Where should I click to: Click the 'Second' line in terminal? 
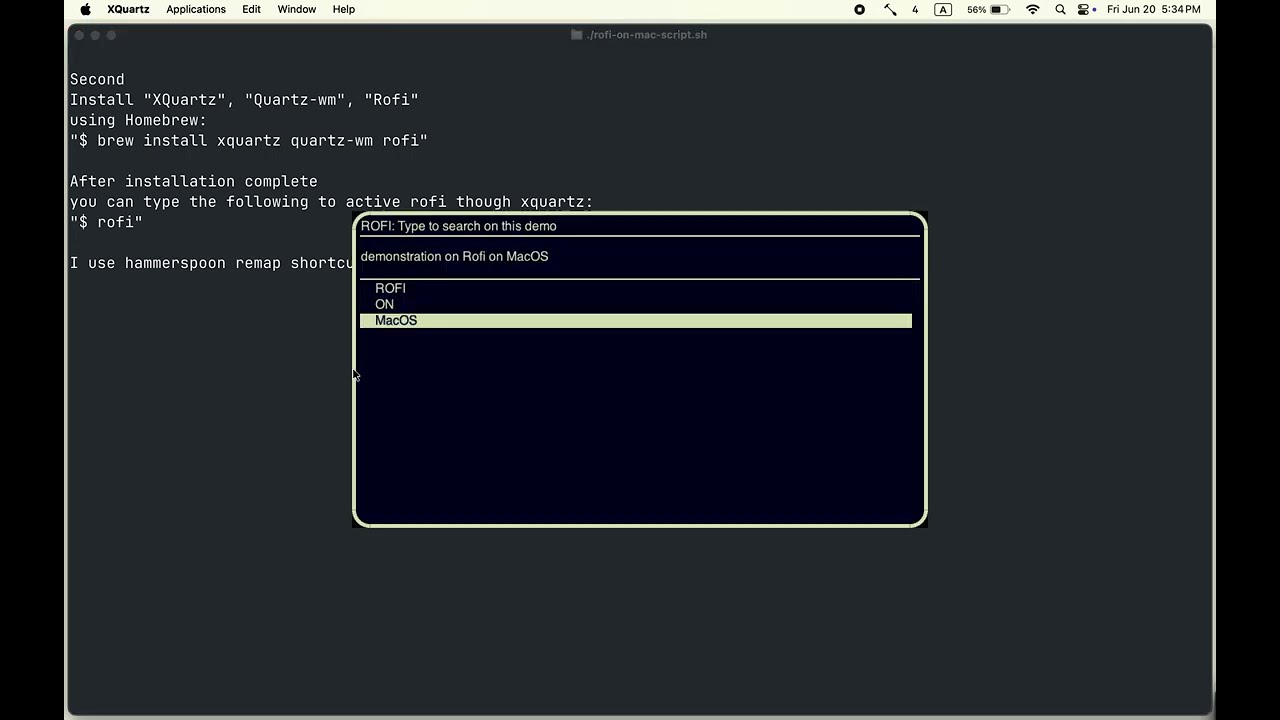coord(97,79)
